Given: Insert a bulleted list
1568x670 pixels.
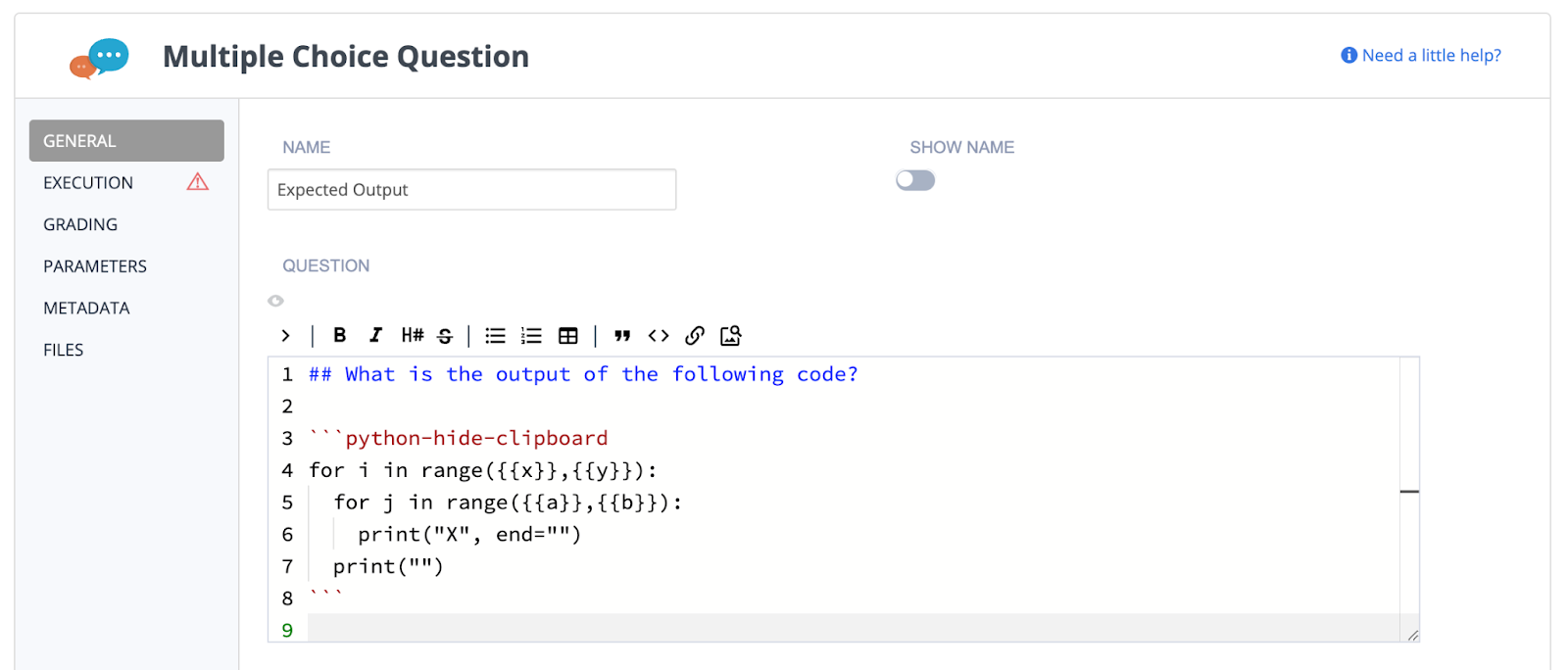Looking at the screenshot, I should click(496, 336).
